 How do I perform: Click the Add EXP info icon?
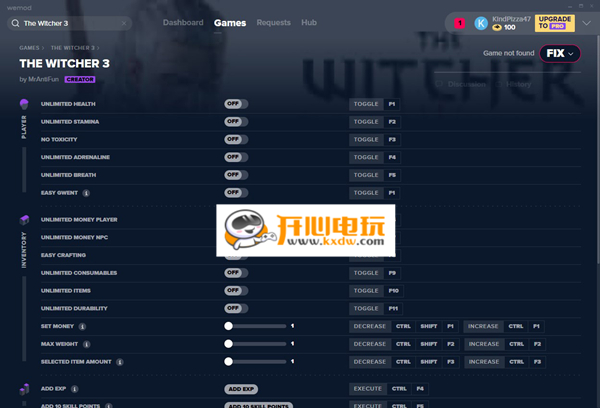tap(75, 388)
